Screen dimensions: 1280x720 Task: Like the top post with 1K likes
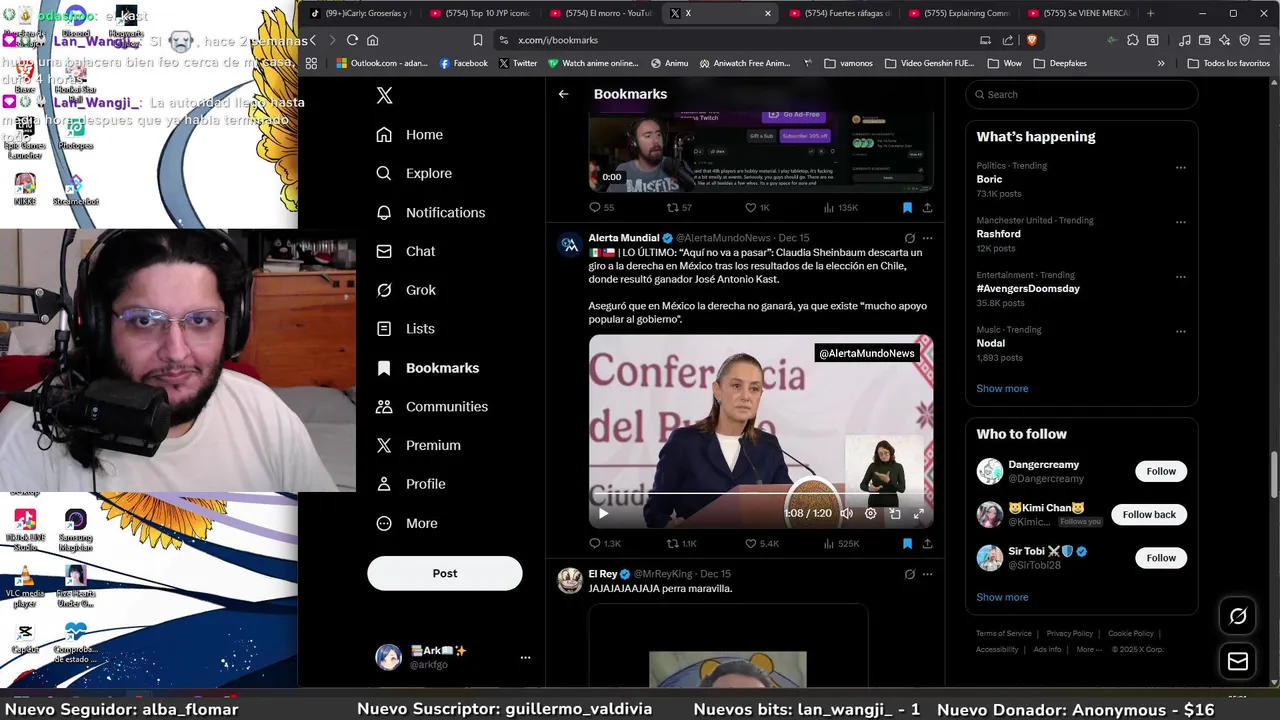coord(757,207)
